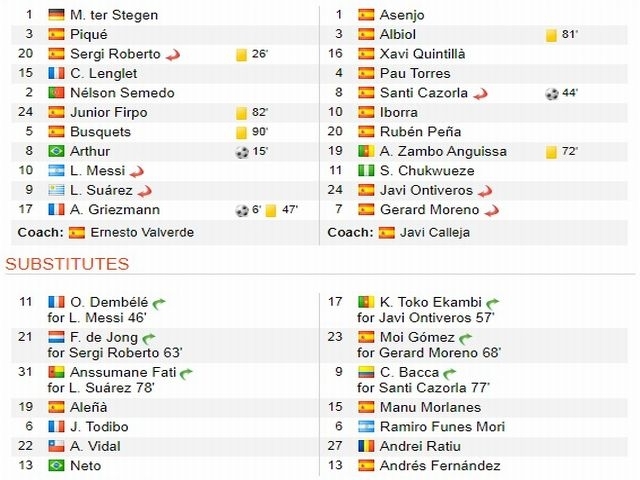This screenshot has width=640, height=480.
Task: Open player link A. Griezmann
Action: [115, 210]
